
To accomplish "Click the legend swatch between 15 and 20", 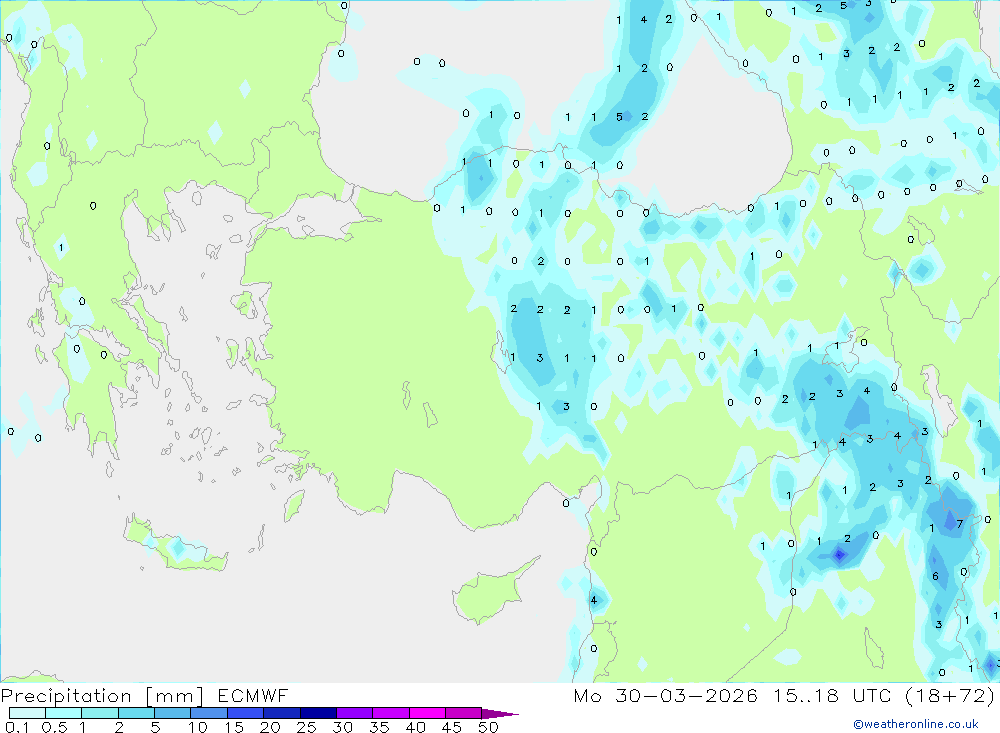I will click(x=246, y=713).
